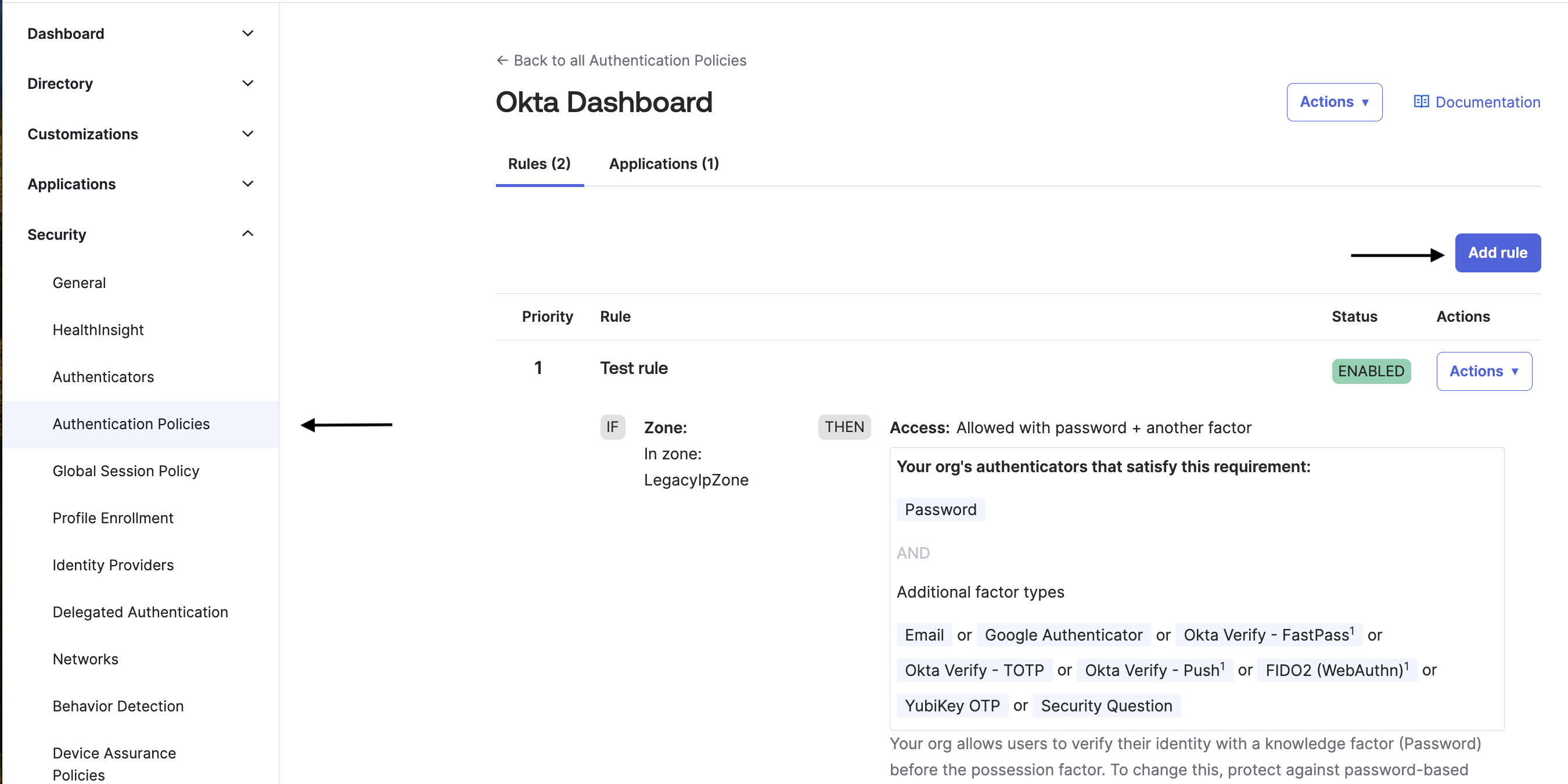Viewport: 1568px width, 784px height.
Task: Click the Password authenticator tag
Action: (940, 509)
